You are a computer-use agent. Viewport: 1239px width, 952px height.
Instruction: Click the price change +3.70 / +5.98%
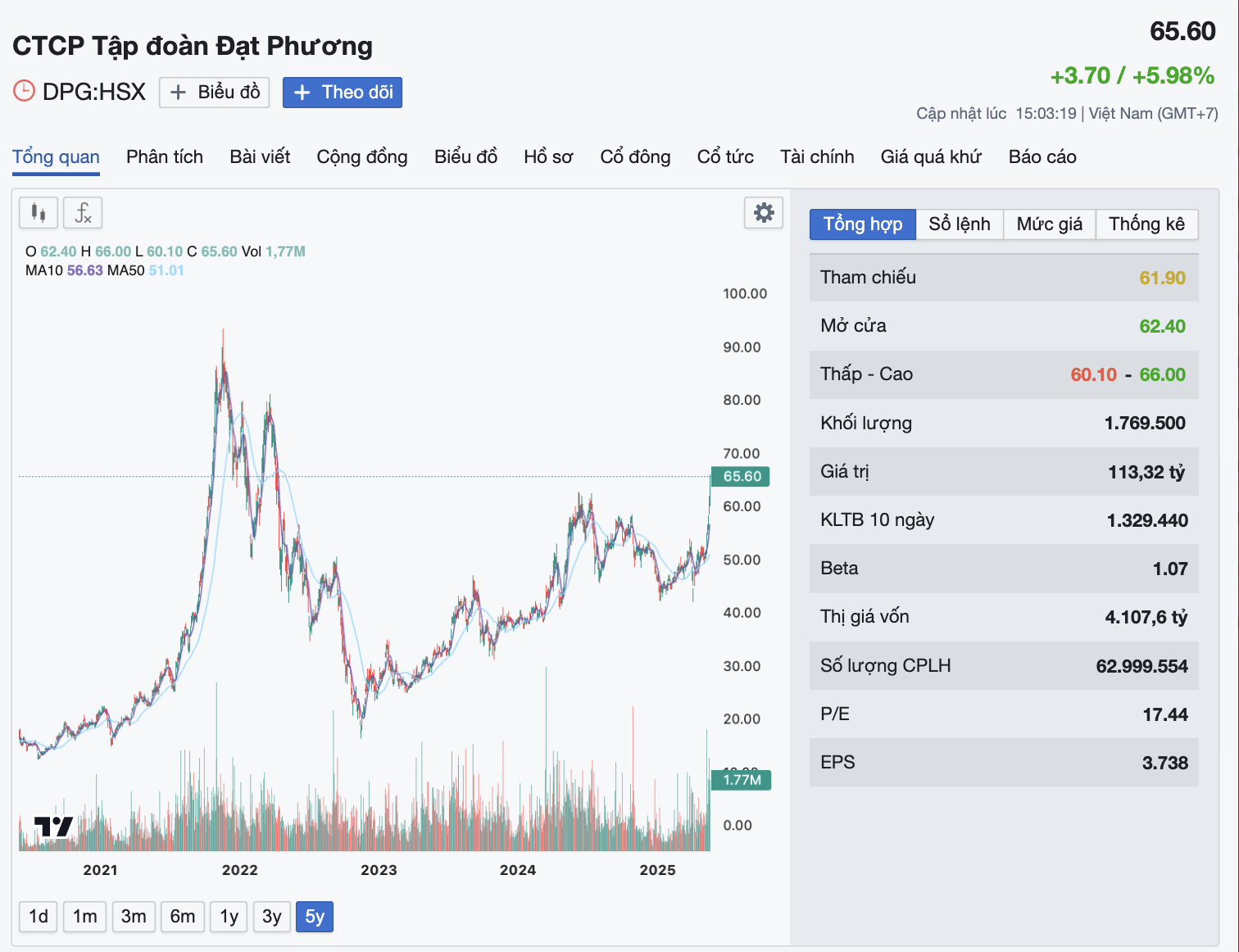[x=1132, y=75]
